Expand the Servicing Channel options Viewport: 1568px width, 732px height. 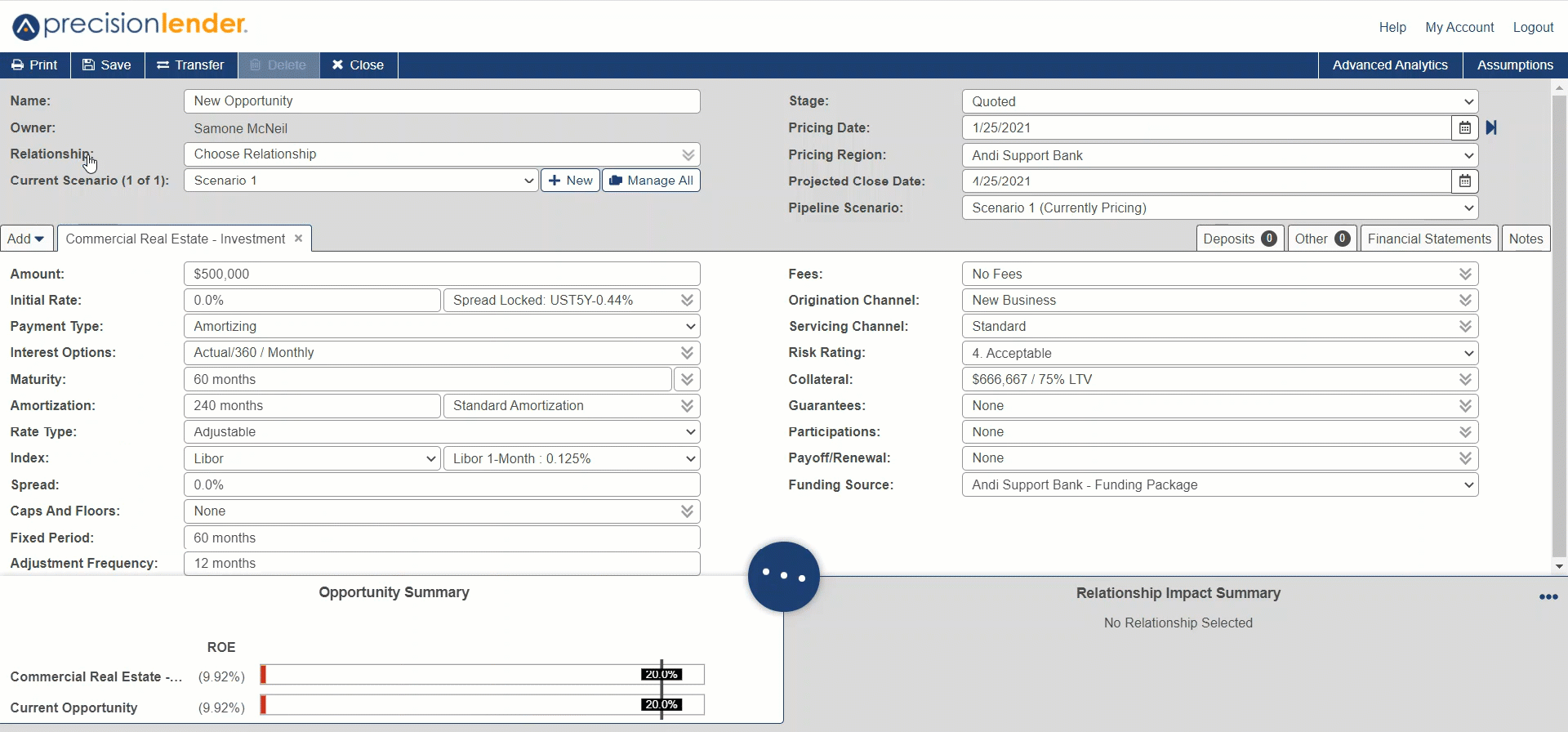coord(1465,326)
